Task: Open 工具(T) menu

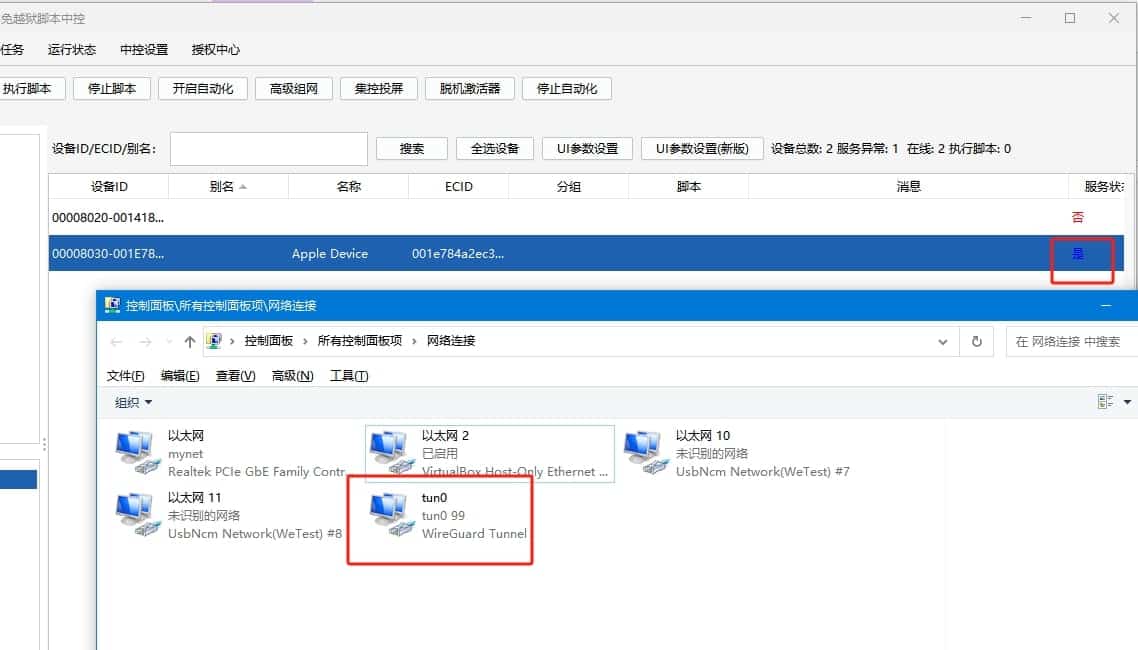Action: (x=349, y=376)
